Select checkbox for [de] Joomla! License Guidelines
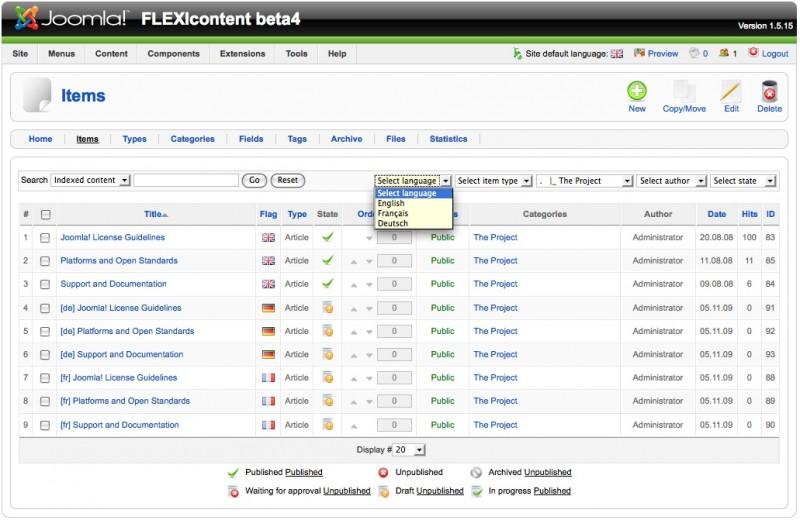This screenshot has height=520, width=800. [45, 308]
